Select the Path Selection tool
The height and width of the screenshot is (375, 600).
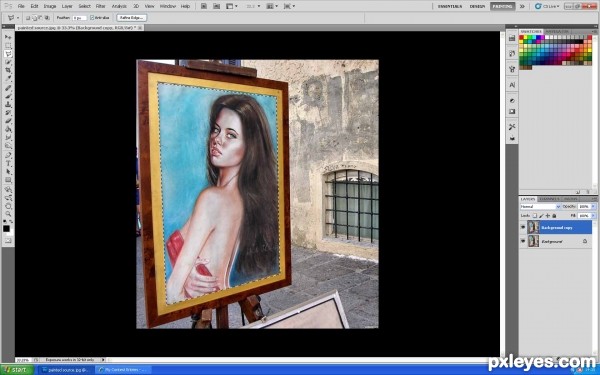(8, 172)
